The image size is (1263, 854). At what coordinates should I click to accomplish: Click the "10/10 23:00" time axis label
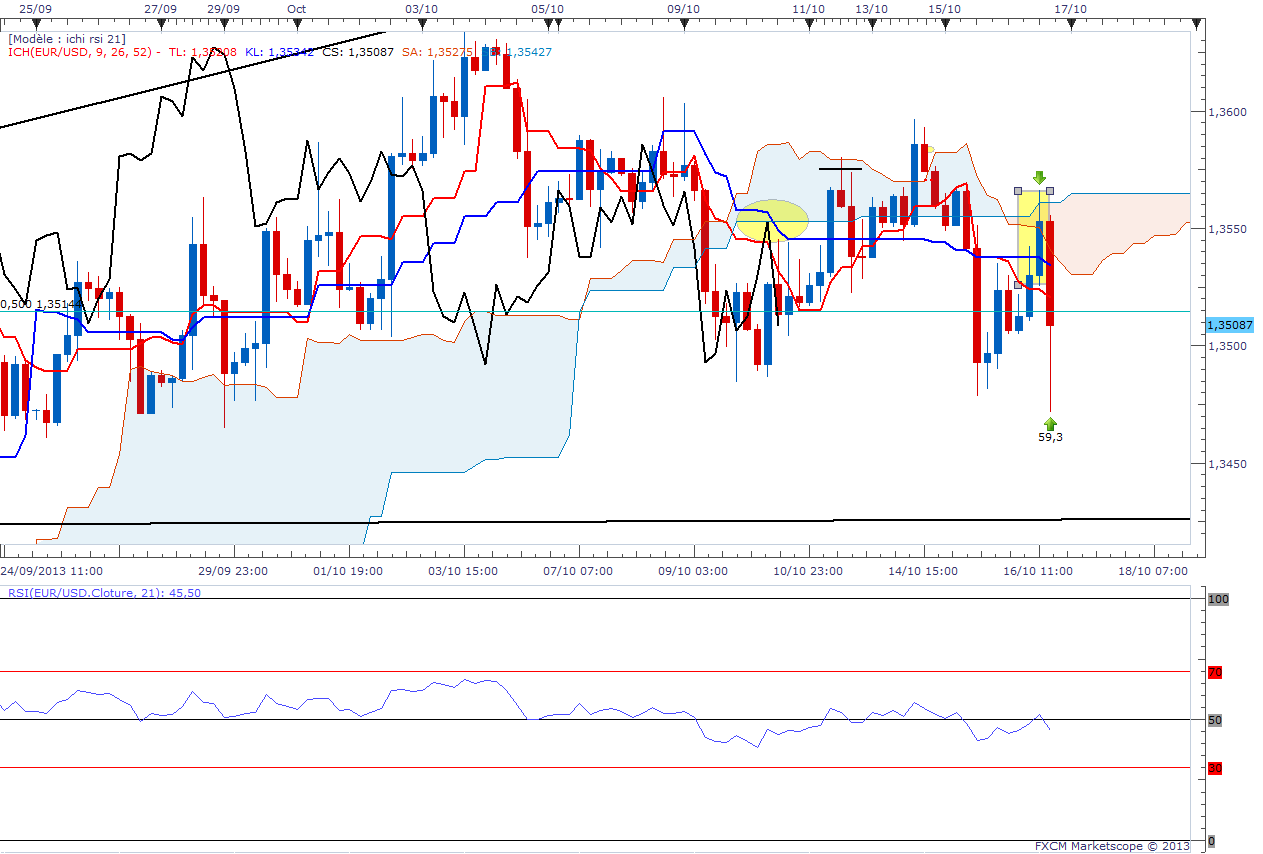click(808, 571)
